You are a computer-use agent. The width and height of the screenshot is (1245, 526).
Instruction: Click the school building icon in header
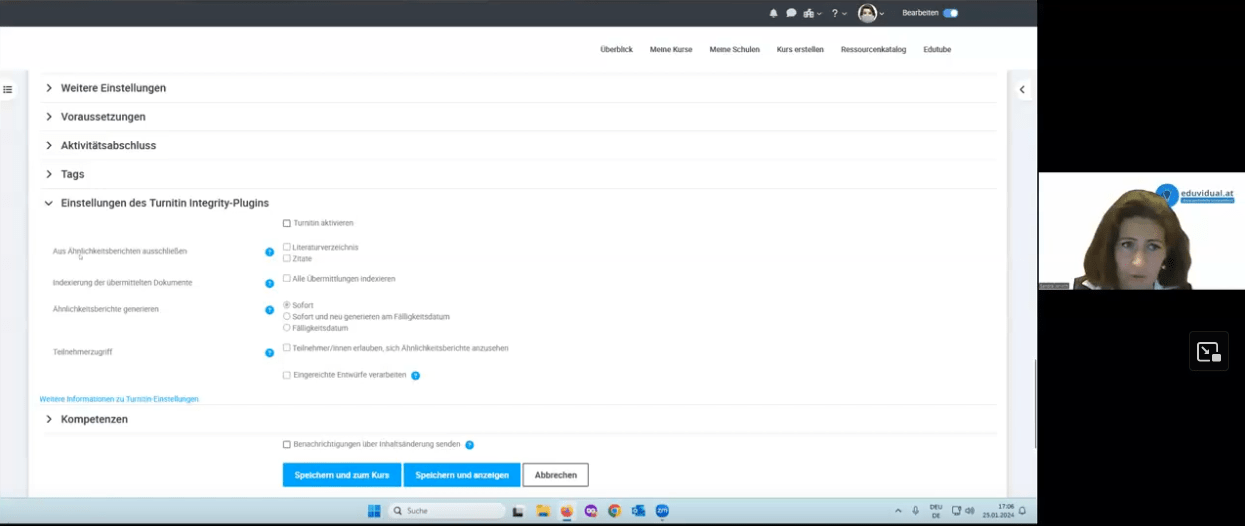[810, 13]
